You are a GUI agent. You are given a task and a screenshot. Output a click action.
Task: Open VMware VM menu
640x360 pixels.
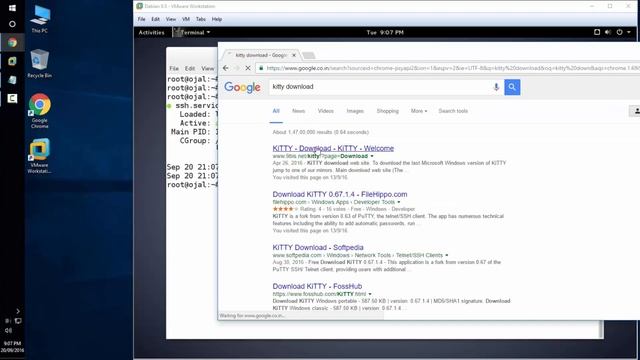click(x=186, y=19)
